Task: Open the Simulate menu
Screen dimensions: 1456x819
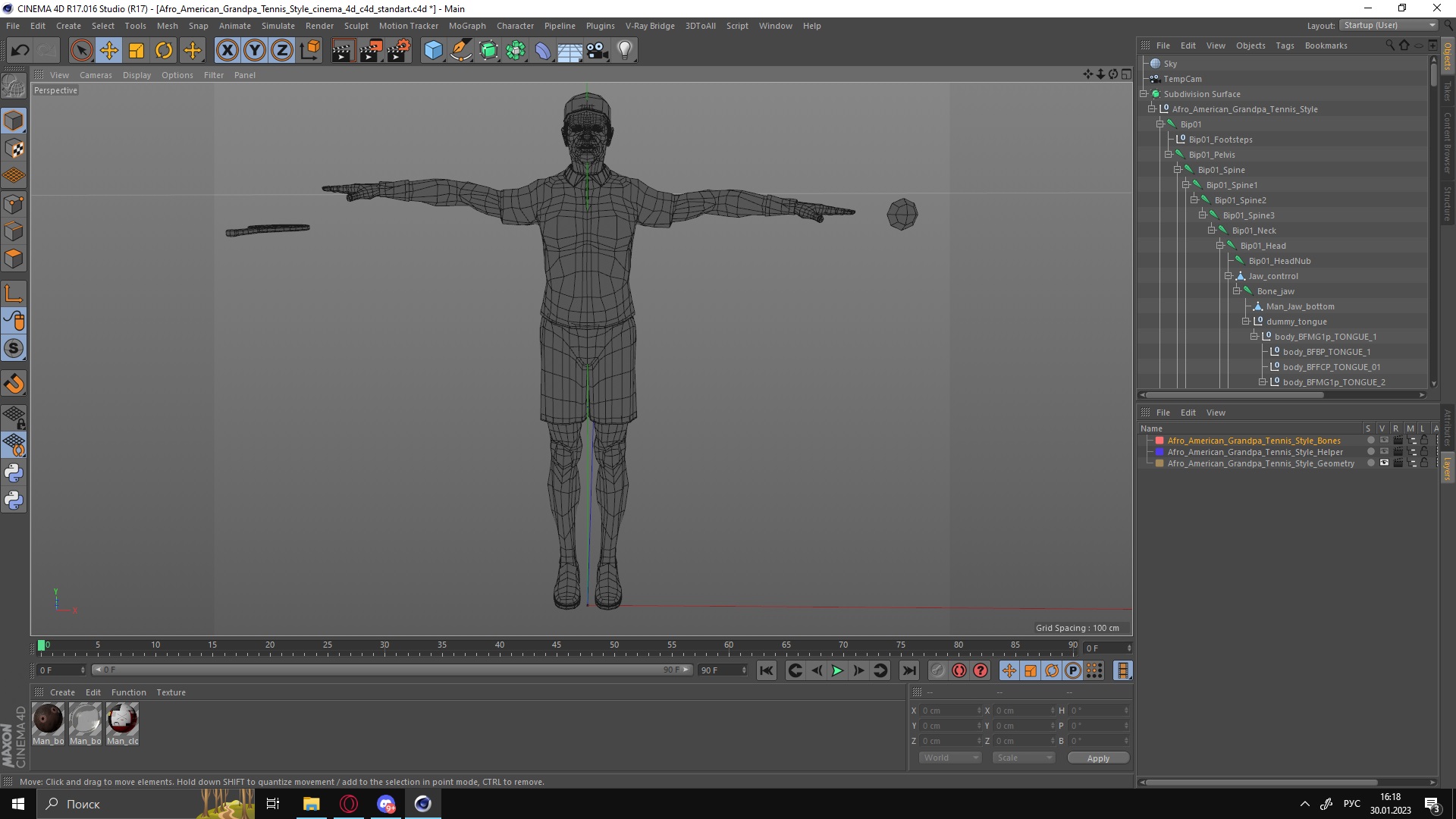Action: click(x=278, y=25)
